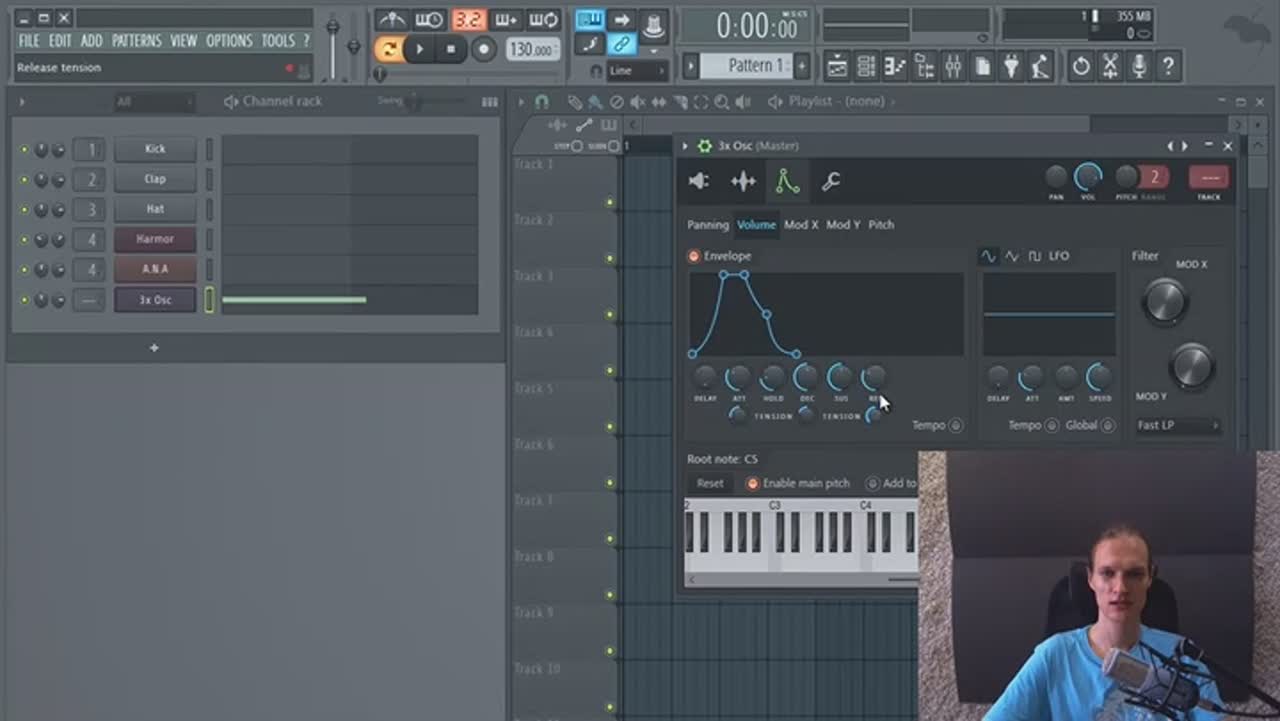Click the Reset button above keyboard
The width and height of the screenshot is (1280, 721).
pos(710,484)
